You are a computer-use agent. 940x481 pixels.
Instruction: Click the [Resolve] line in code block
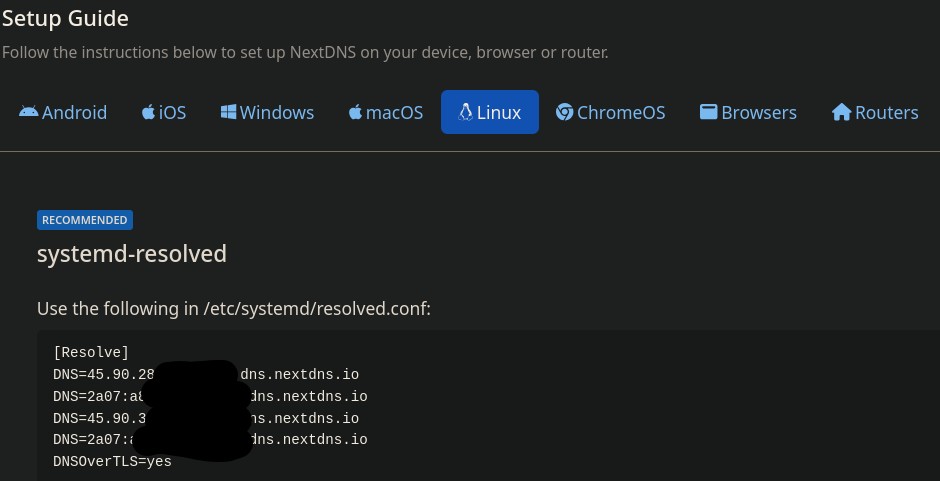click(91, 352)
